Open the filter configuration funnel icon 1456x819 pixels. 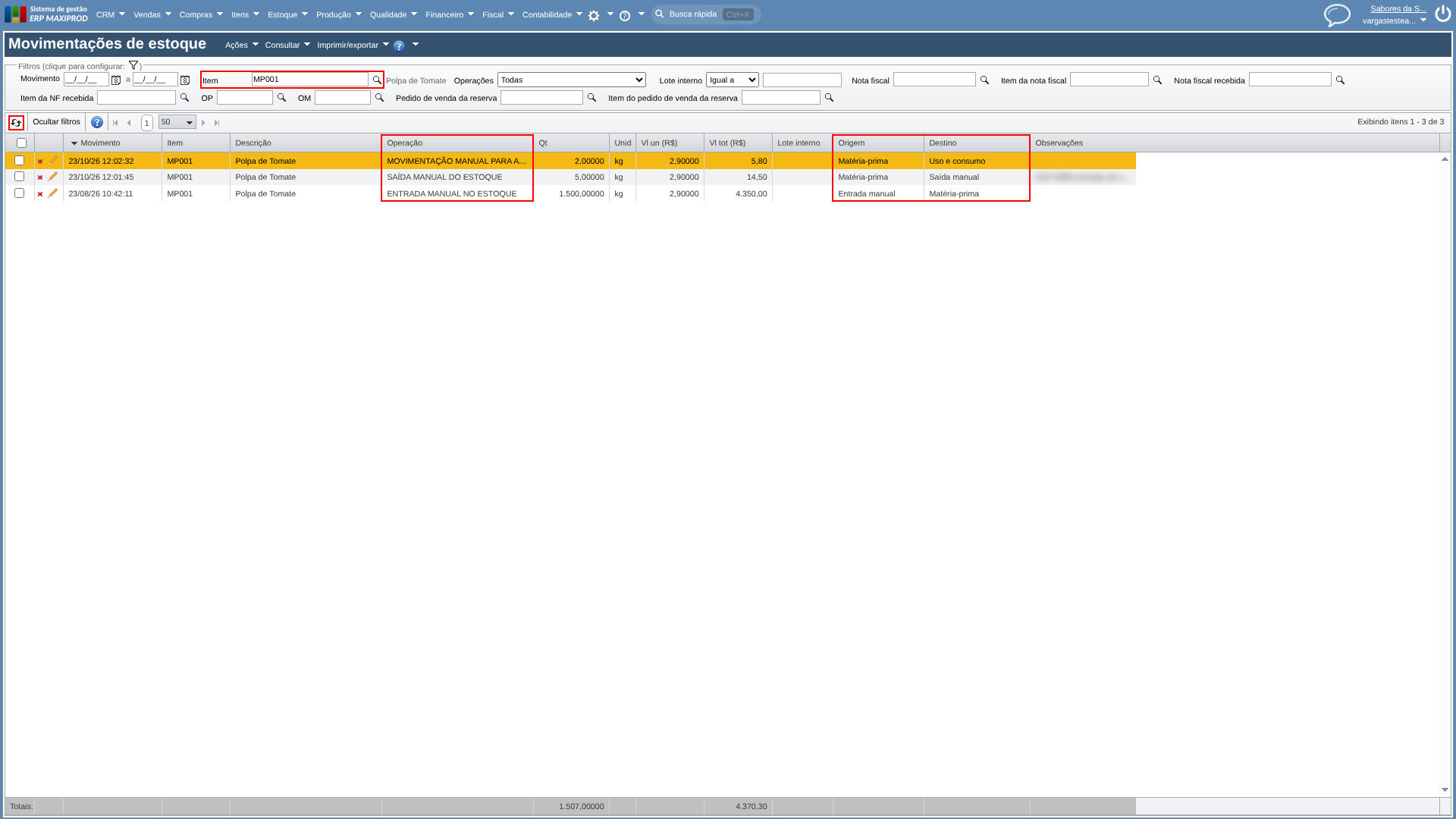[133, 66]
